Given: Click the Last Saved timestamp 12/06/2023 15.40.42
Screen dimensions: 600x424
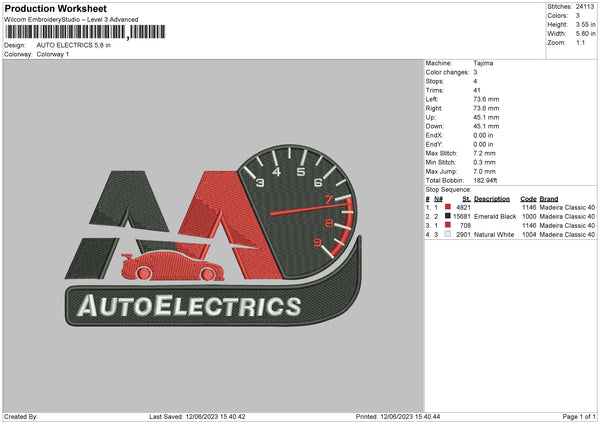Looking at the screenshot, I should [215, 417].
